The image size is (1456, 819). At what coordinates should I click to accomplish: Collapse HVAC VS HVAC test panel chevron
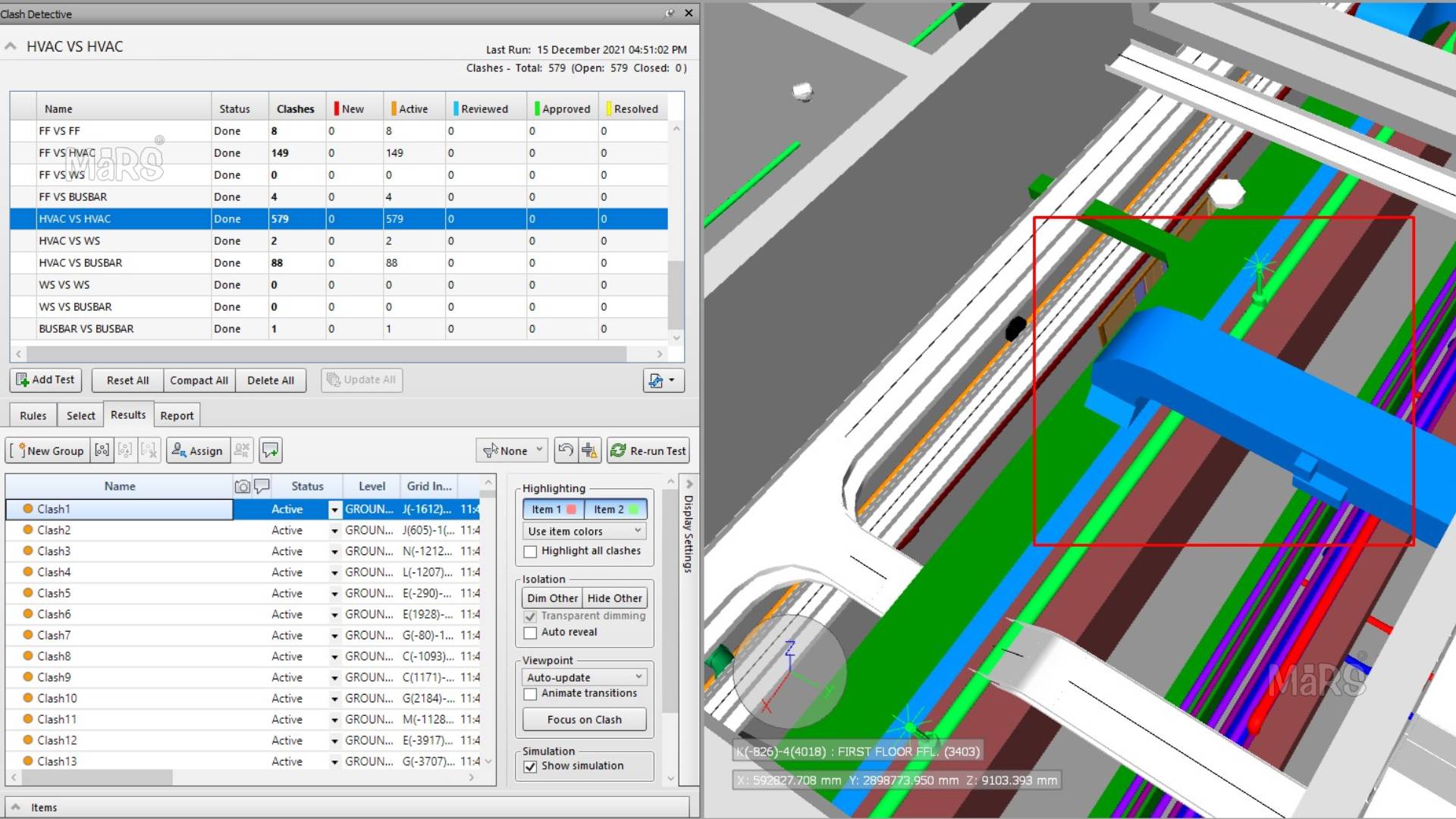11,46
